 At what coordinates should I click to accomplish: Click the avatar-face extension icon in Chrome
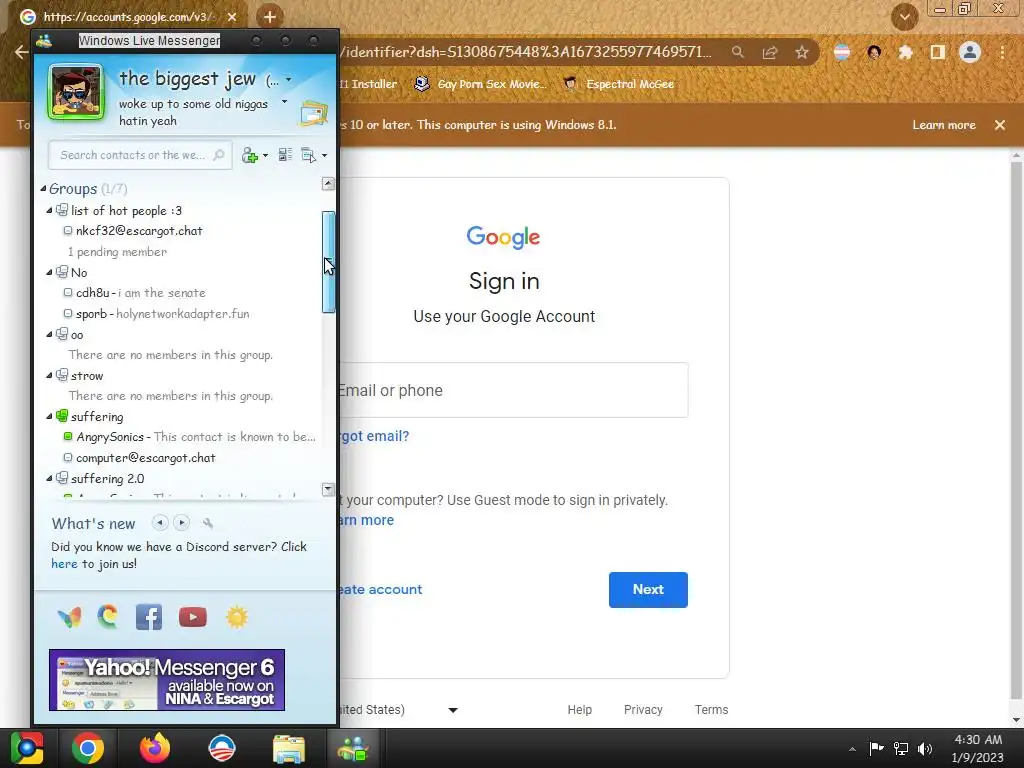874,52
